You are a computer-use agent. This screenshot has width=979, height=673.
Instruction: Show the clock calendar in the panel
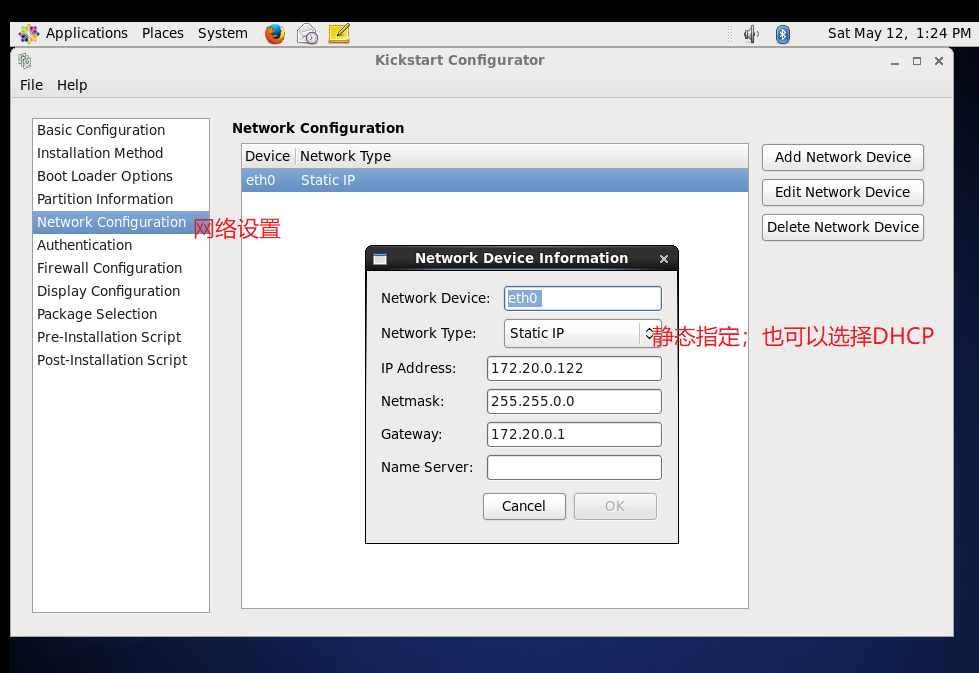click(x=899, y=33)
